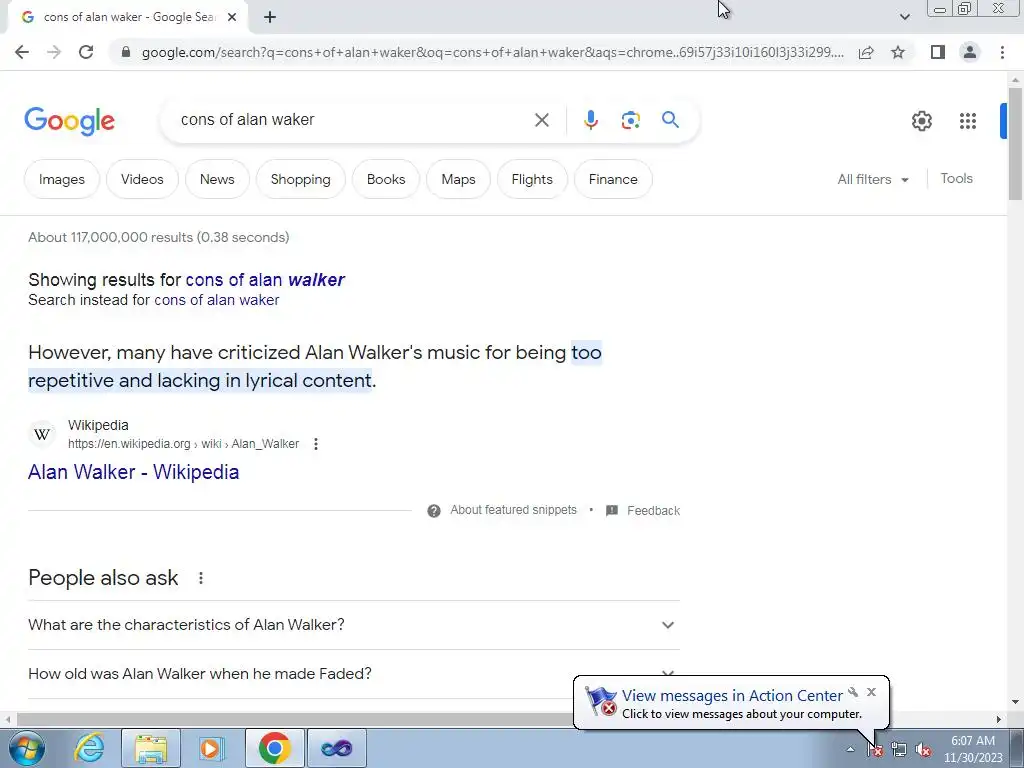The image size is (1024, 768).
Task: Expand 'How old was Alan Walker when he made Faded?'
Action: point(354,674)
